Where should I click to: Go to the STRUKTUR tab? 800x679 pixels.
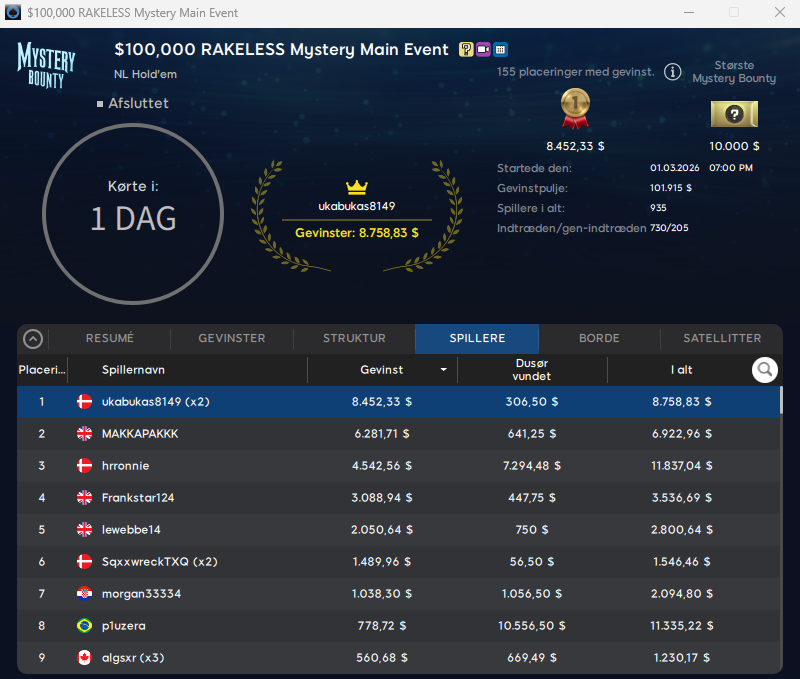[354, 338]
